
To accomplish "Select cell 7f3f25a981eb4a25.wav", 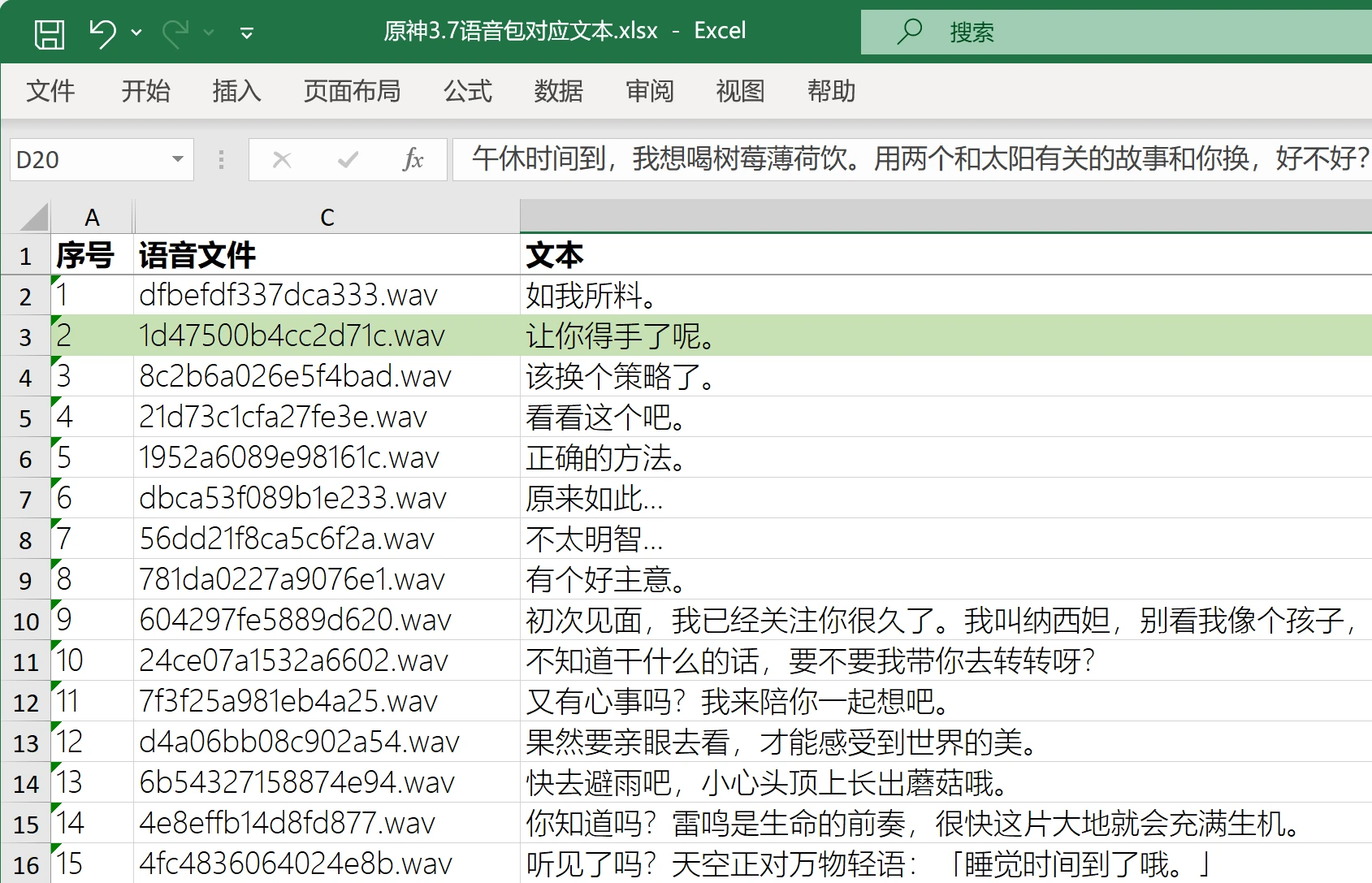I will (327, 702).
